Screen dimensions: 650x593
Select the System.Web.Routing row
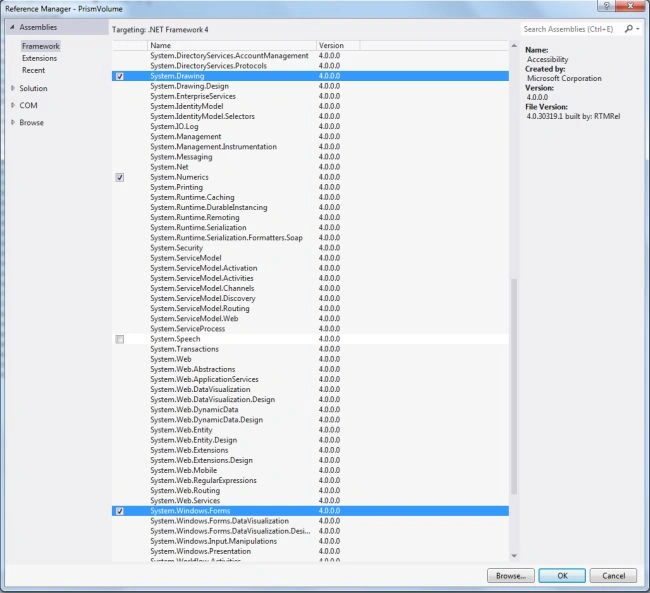[x=310, y=491]
